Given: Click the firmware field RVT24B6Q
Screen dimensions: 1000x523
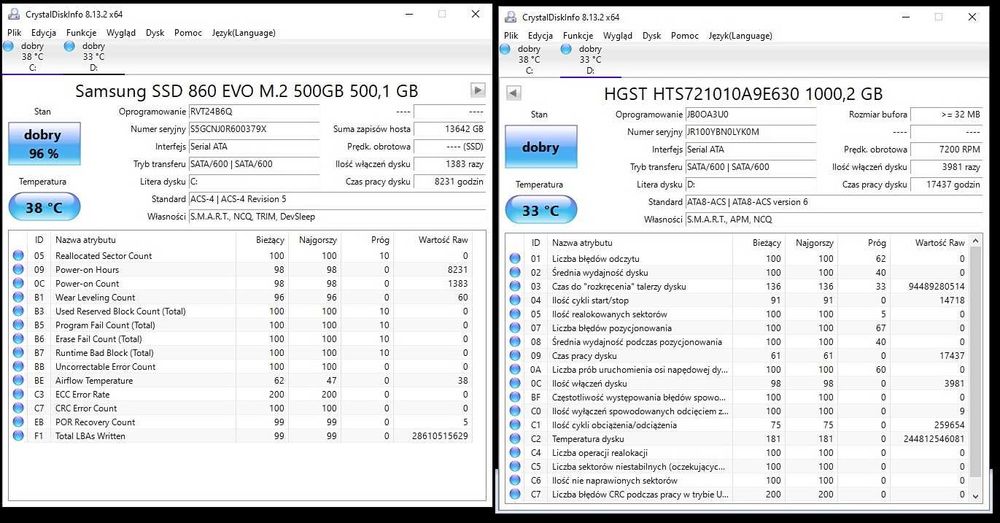Looking at the screenshot, I should pos(254,112).
